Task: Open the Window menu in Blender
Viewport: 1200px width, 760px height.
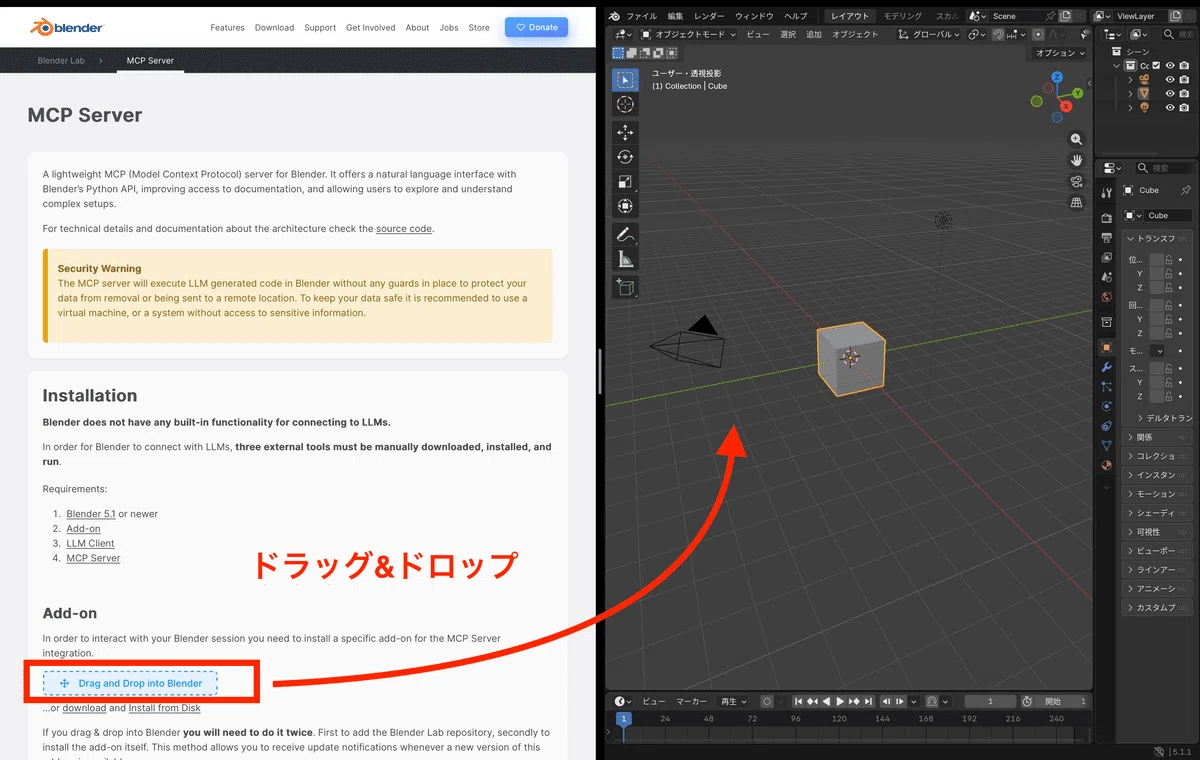Action: [x=754, y=16]
